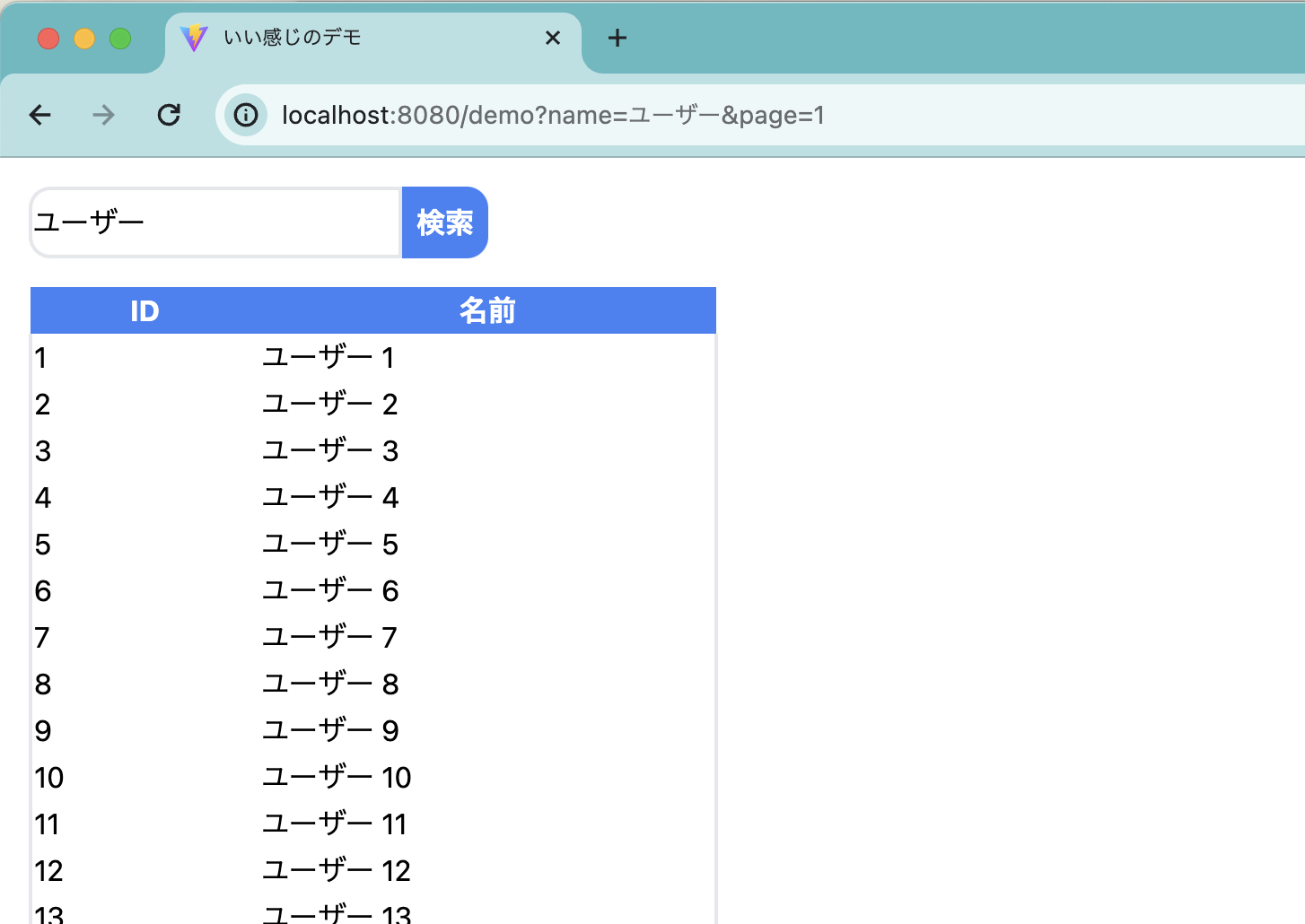Reload the page with the refresh icon
The width and height of the screenshot is (1305, 924).
coord(169,115)
